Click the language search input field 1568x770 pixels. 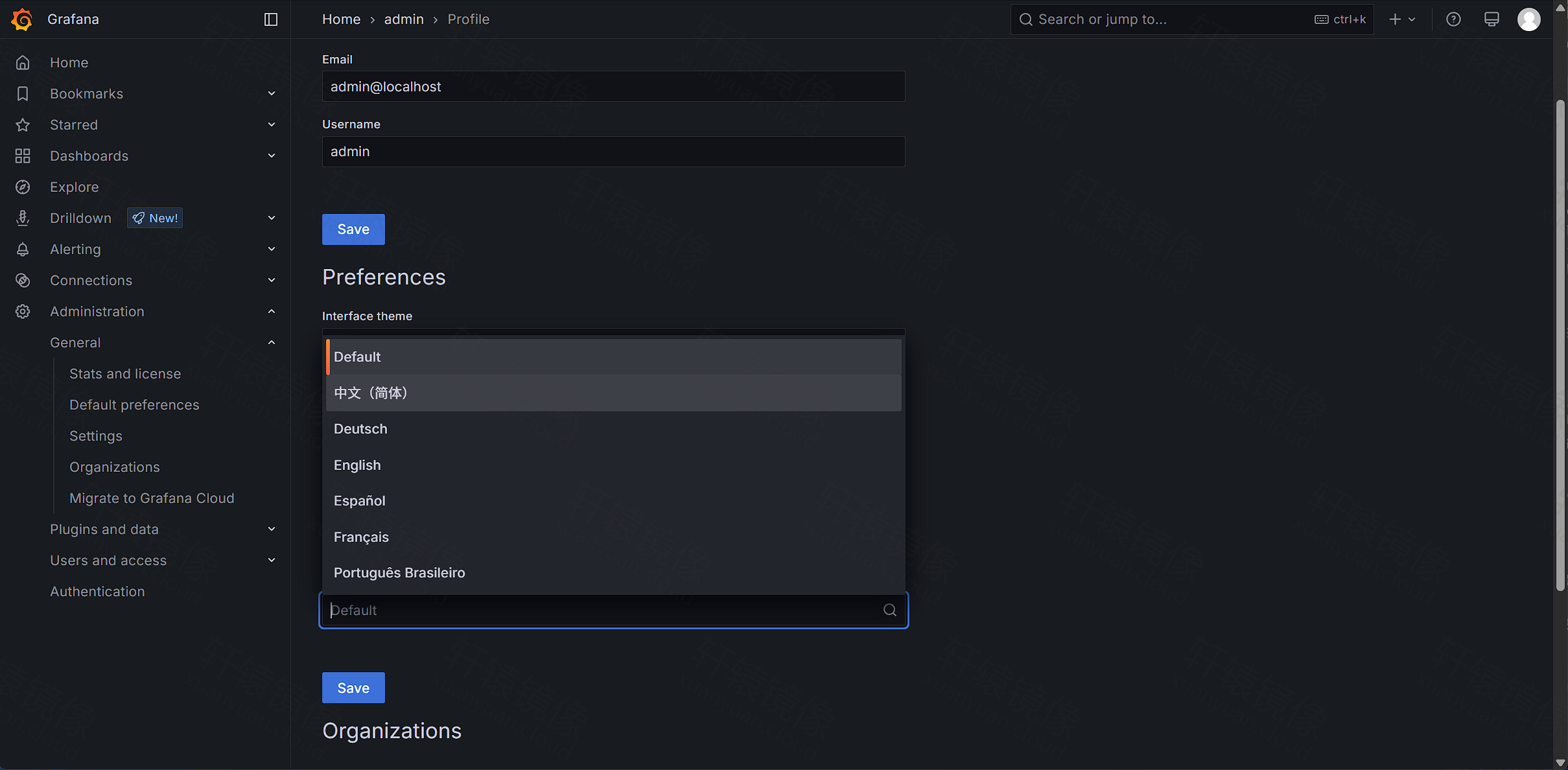point(613,610)
